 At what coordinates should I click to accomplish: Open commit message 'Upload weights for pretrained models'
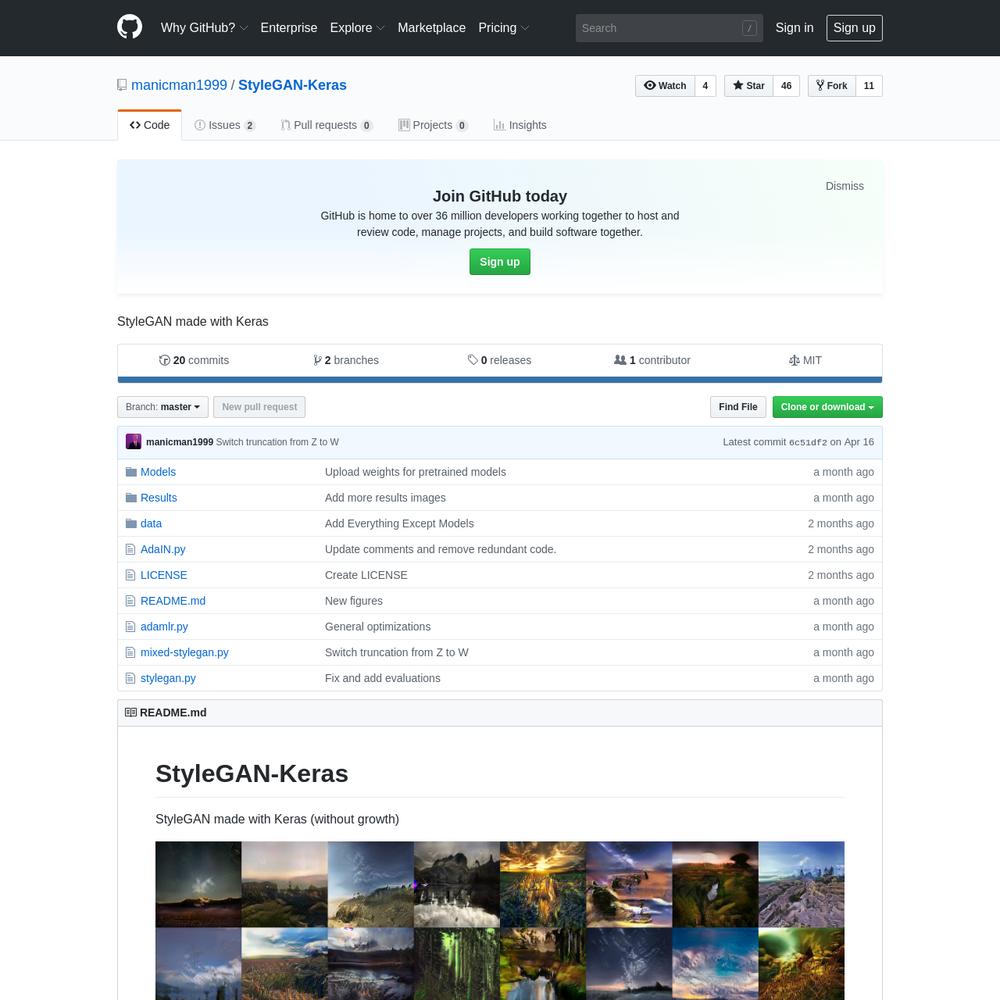point(415,472)
